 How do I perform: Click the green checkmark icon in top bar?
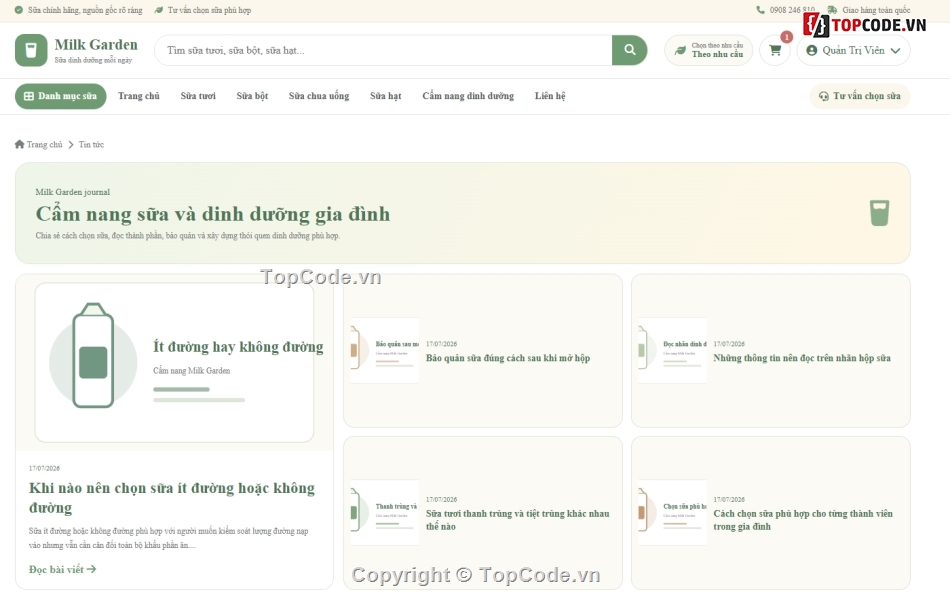(x=19, y=10)
